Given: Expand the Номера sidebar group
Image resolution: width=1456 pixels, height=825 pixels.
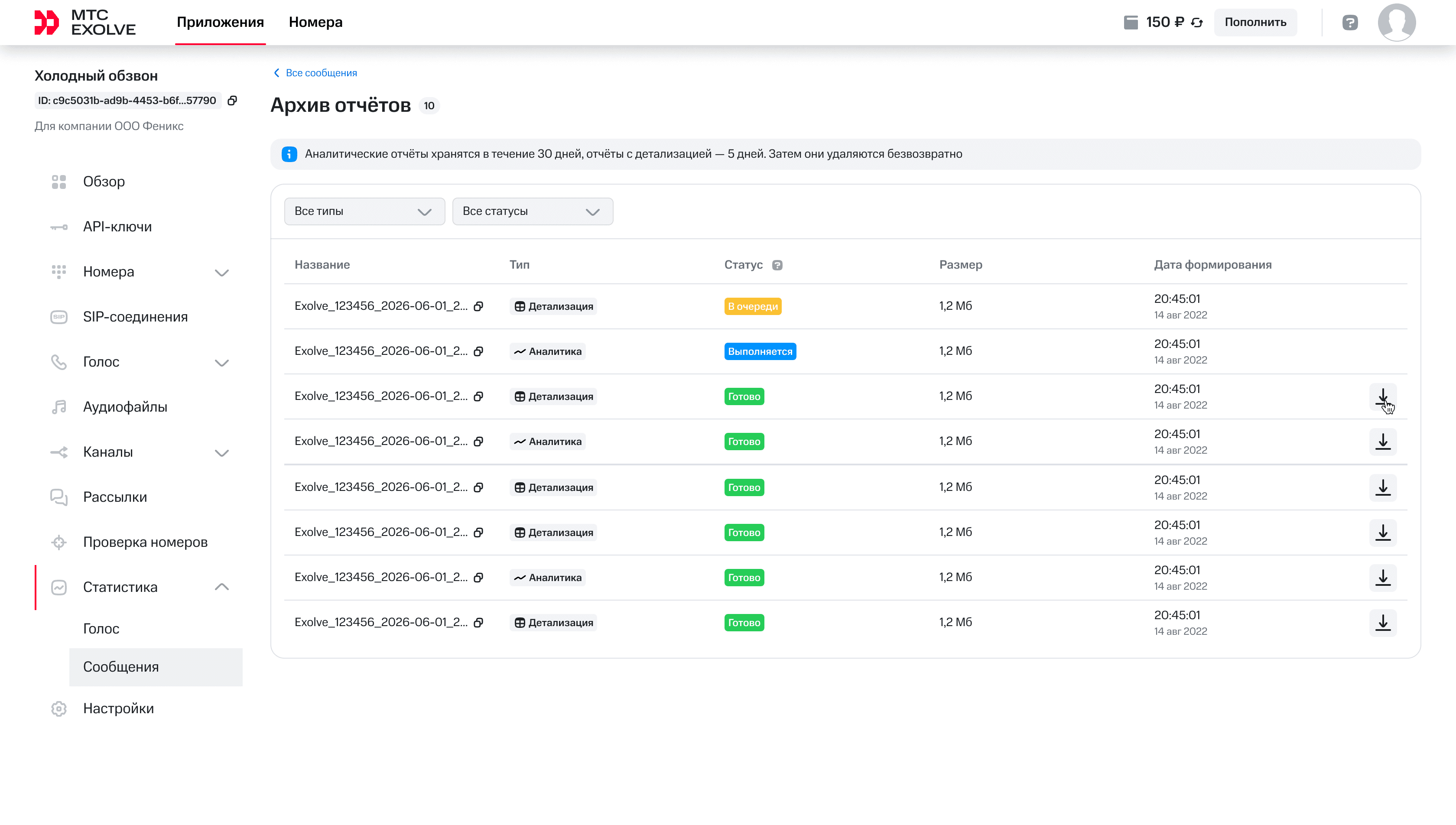Looking at the screenshot, I should pyautogui.click(x=222, y=273).
